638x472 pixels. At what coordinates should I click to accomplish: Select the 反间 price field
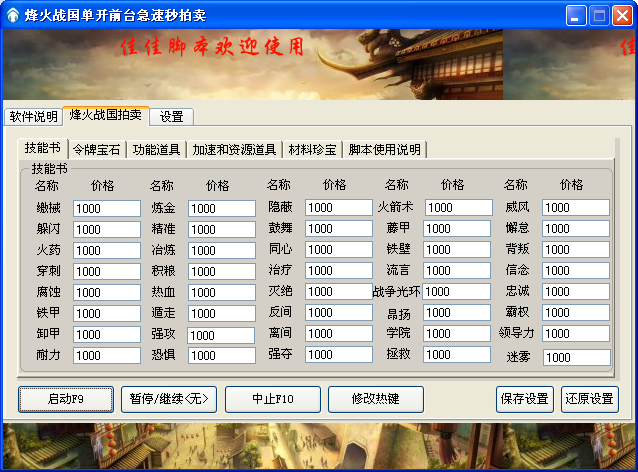click(339, 313)
